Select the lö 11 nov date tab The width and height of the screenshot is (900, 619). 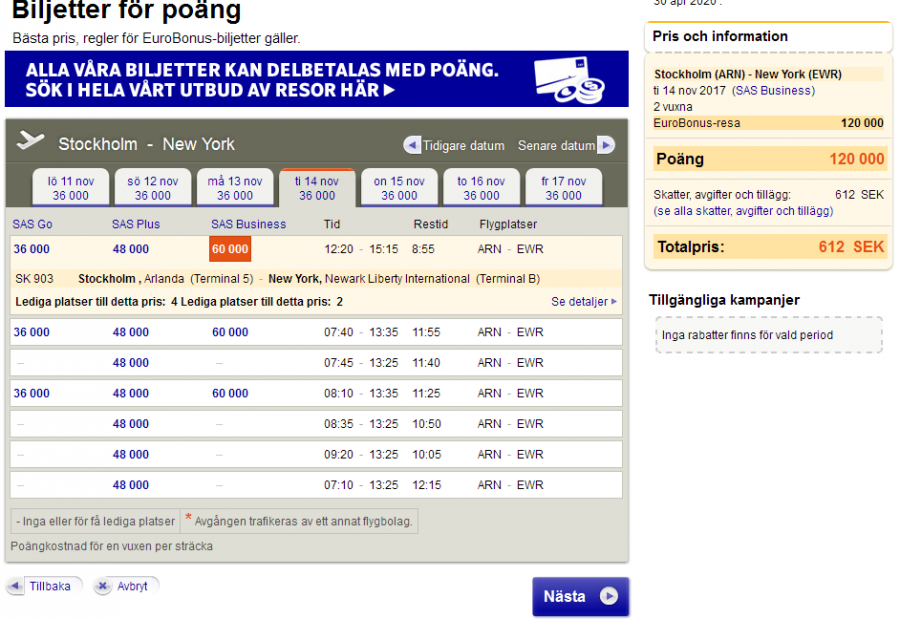(x=71, y=188)
